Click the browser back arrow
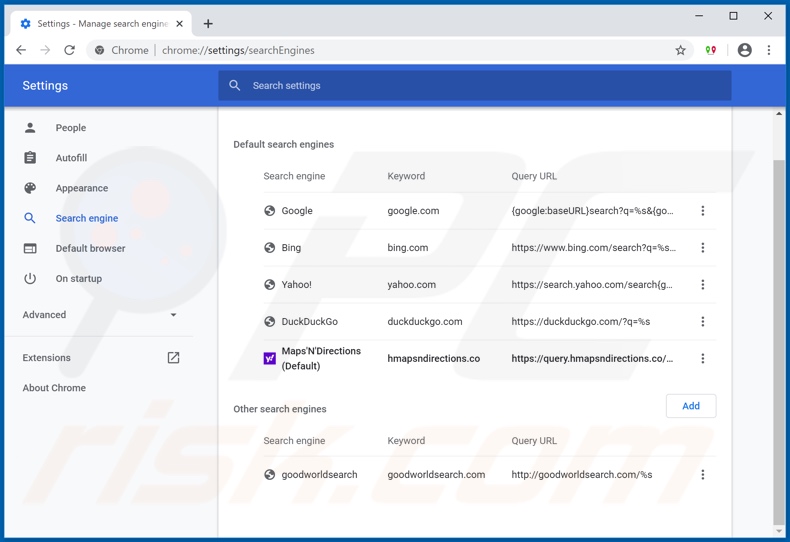The image size is (790, 542). click(x=21, y=50)
